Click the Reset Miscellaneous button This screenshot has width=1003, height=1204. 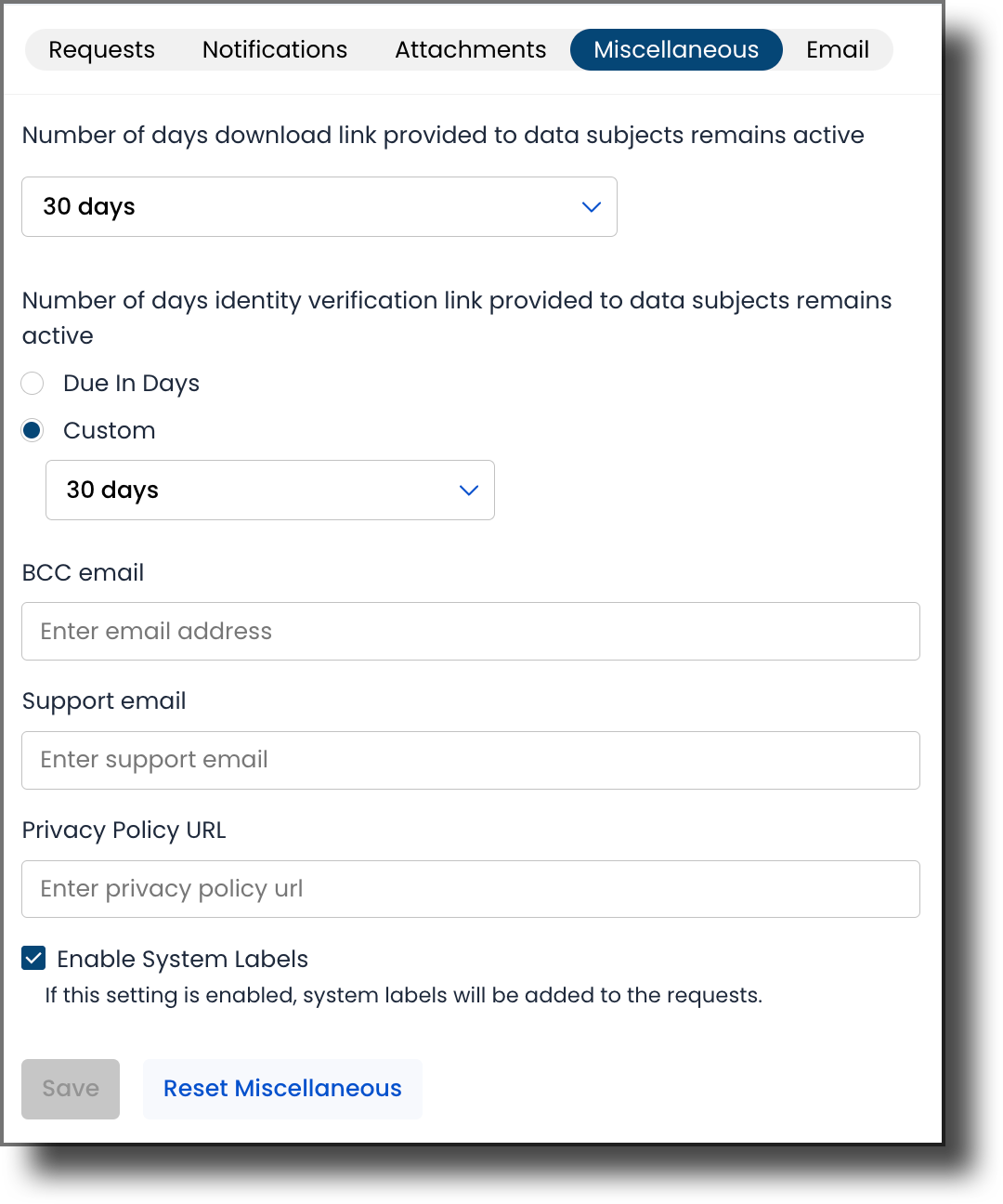(282, 1088)
